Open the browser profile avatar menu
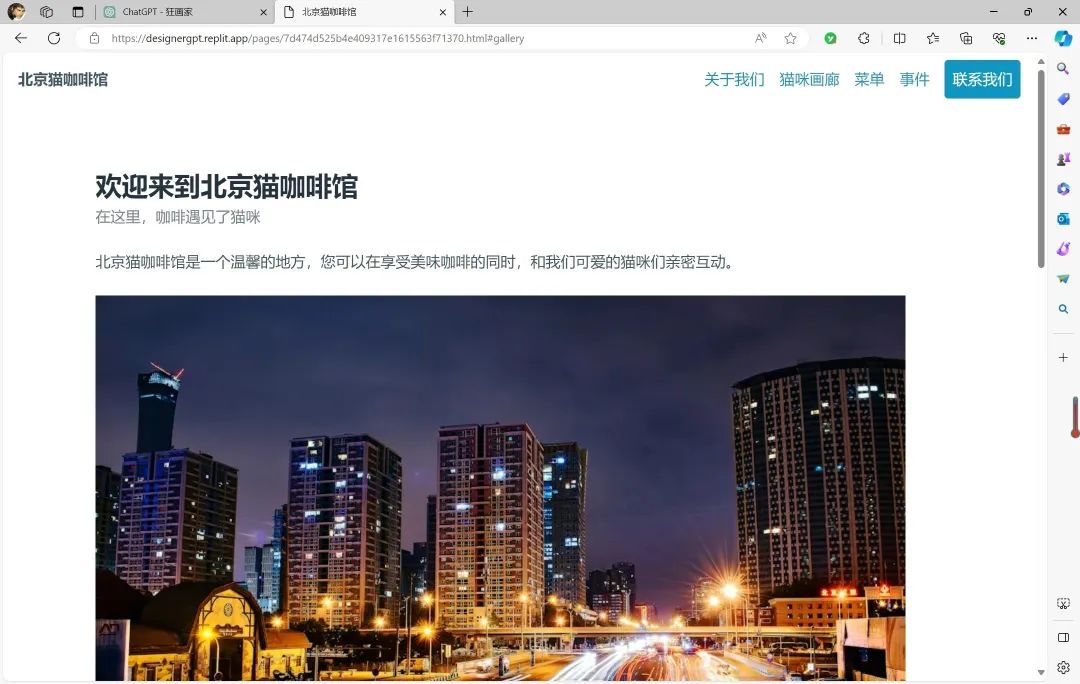 coord(16,12)
